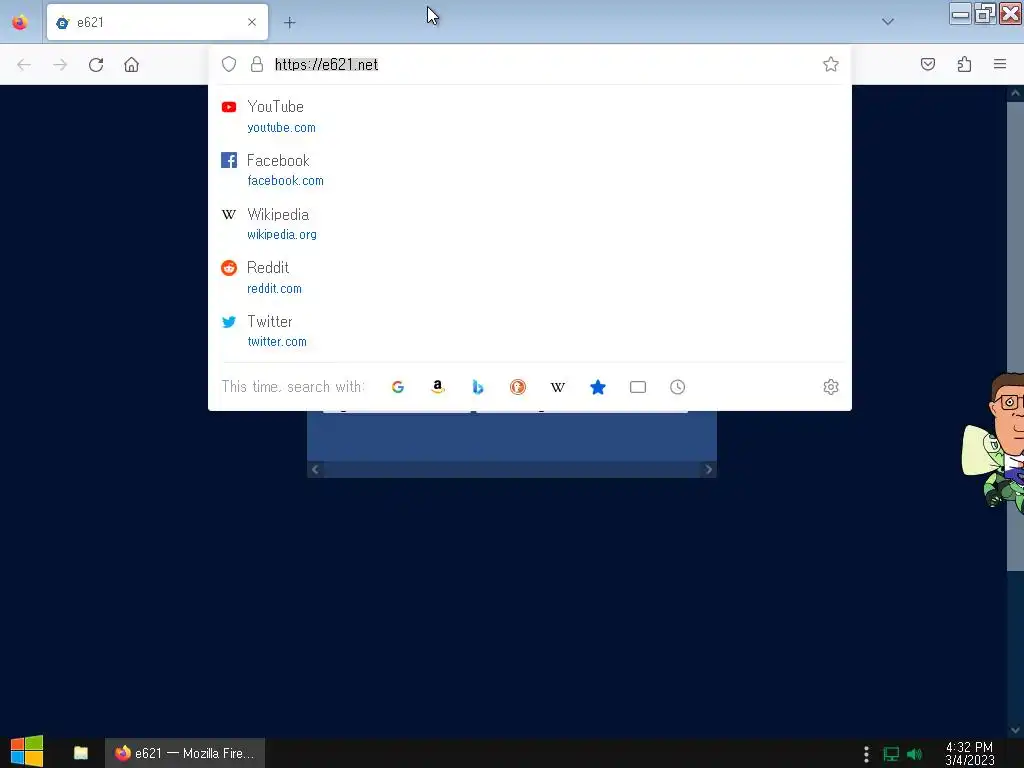Click the forward navigation arrow
Image resolution: width=1024 pixels, height=768 pixels.
60,65
